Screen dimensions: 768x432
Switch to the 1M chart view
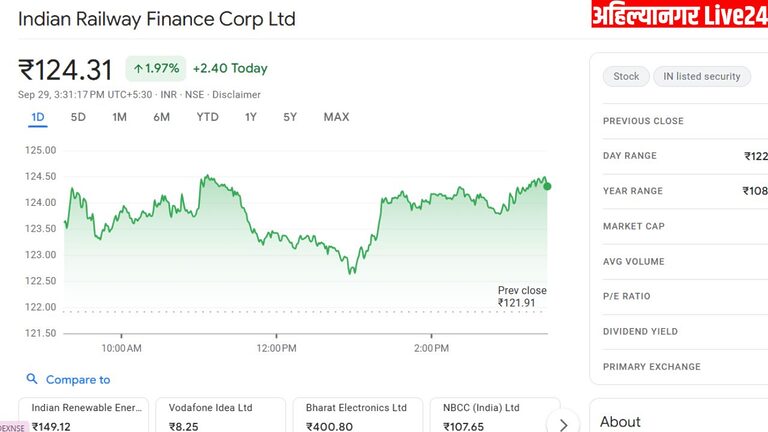pos(119,117)
